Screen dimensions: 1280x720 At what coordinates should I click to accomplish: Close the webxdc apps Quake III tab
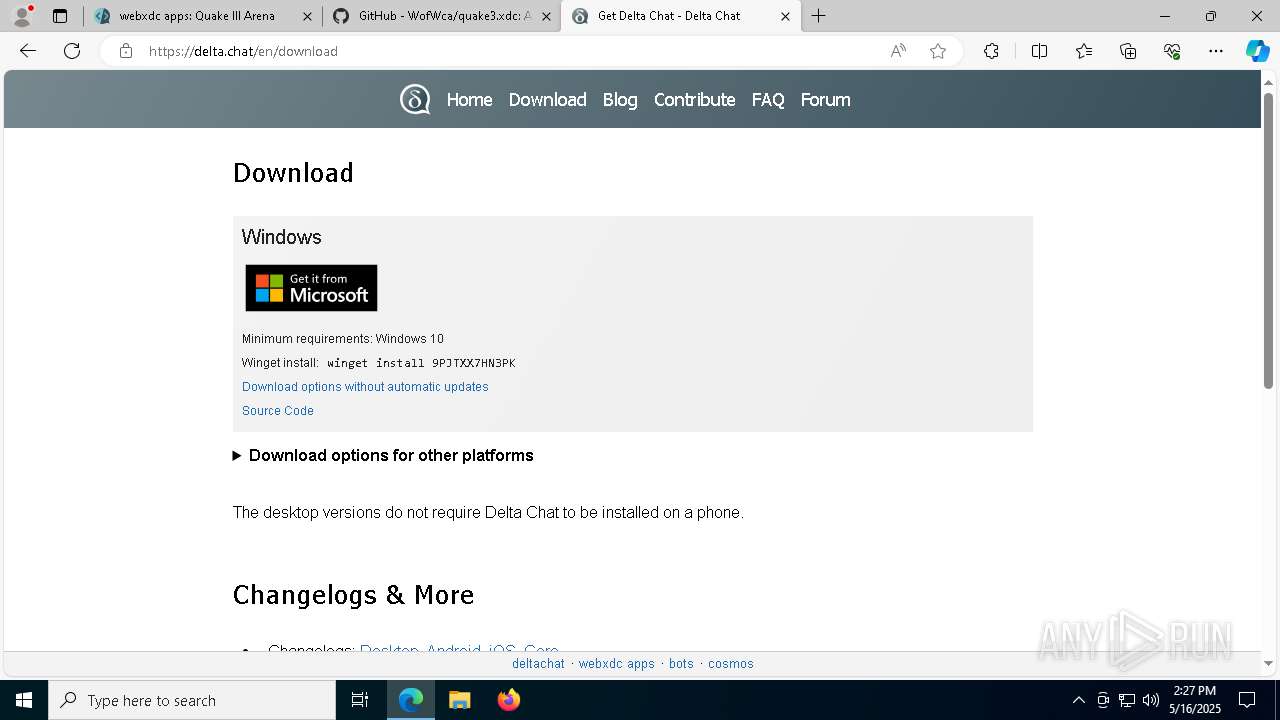click(307, 16)
